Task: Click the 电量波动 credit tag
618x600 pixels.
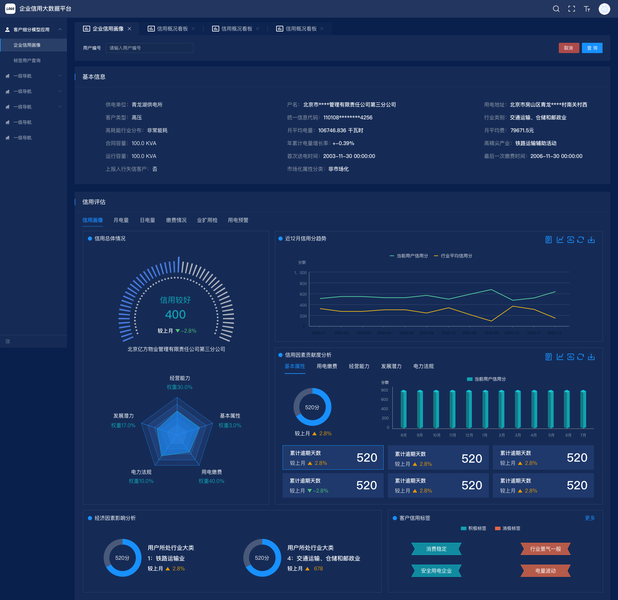Action: pyautogui.click(x=545, y=571)
